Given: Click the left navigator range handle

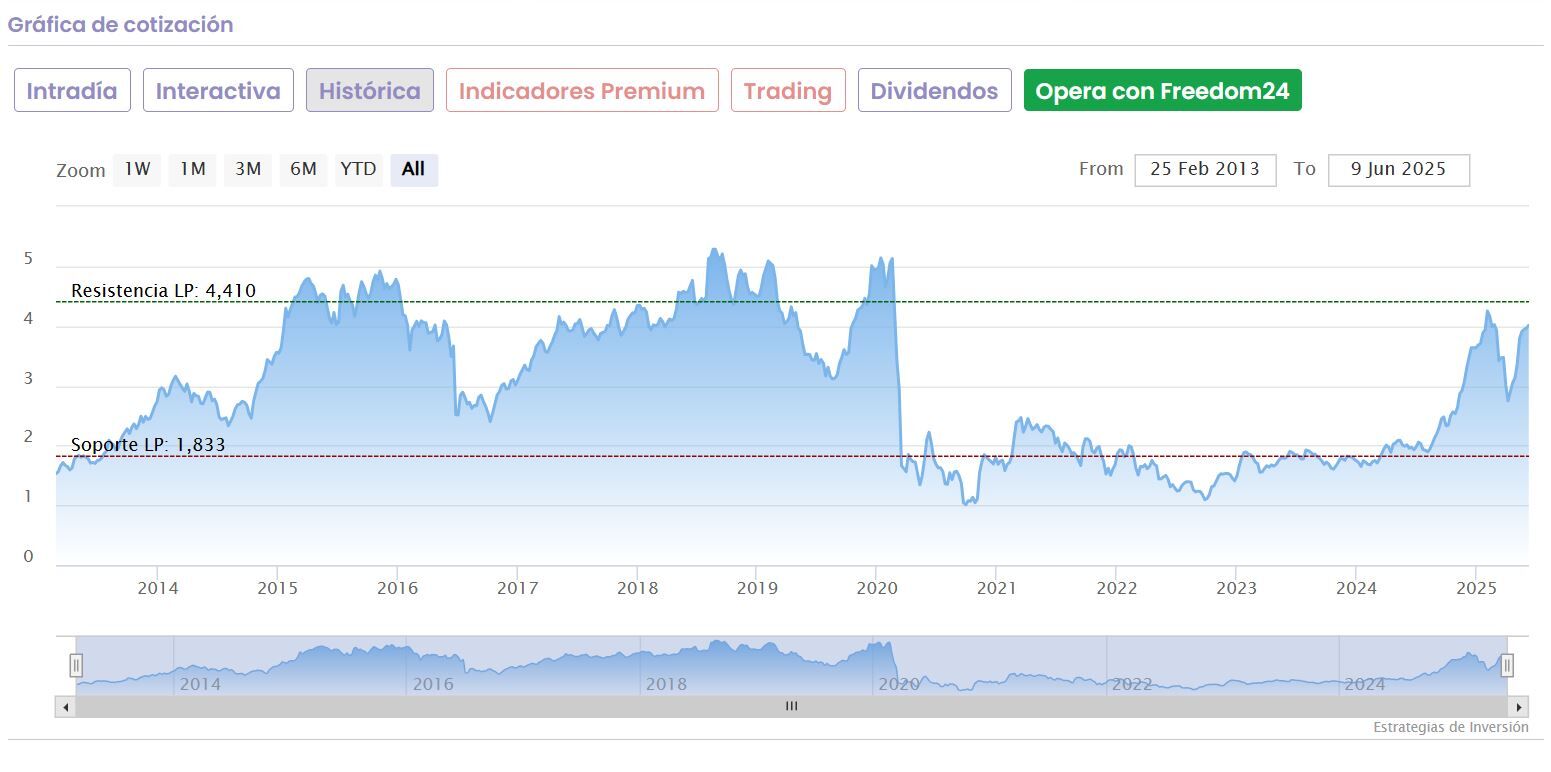Looking at the screenshot, I should (76, 665).
